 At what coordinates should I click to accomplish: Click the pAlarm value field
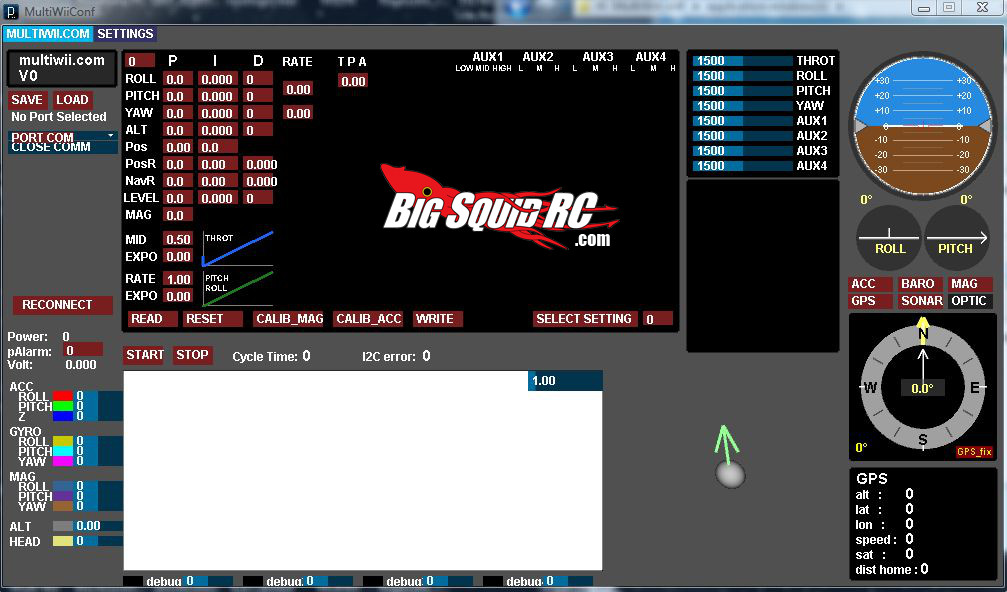tap(83, 350)
